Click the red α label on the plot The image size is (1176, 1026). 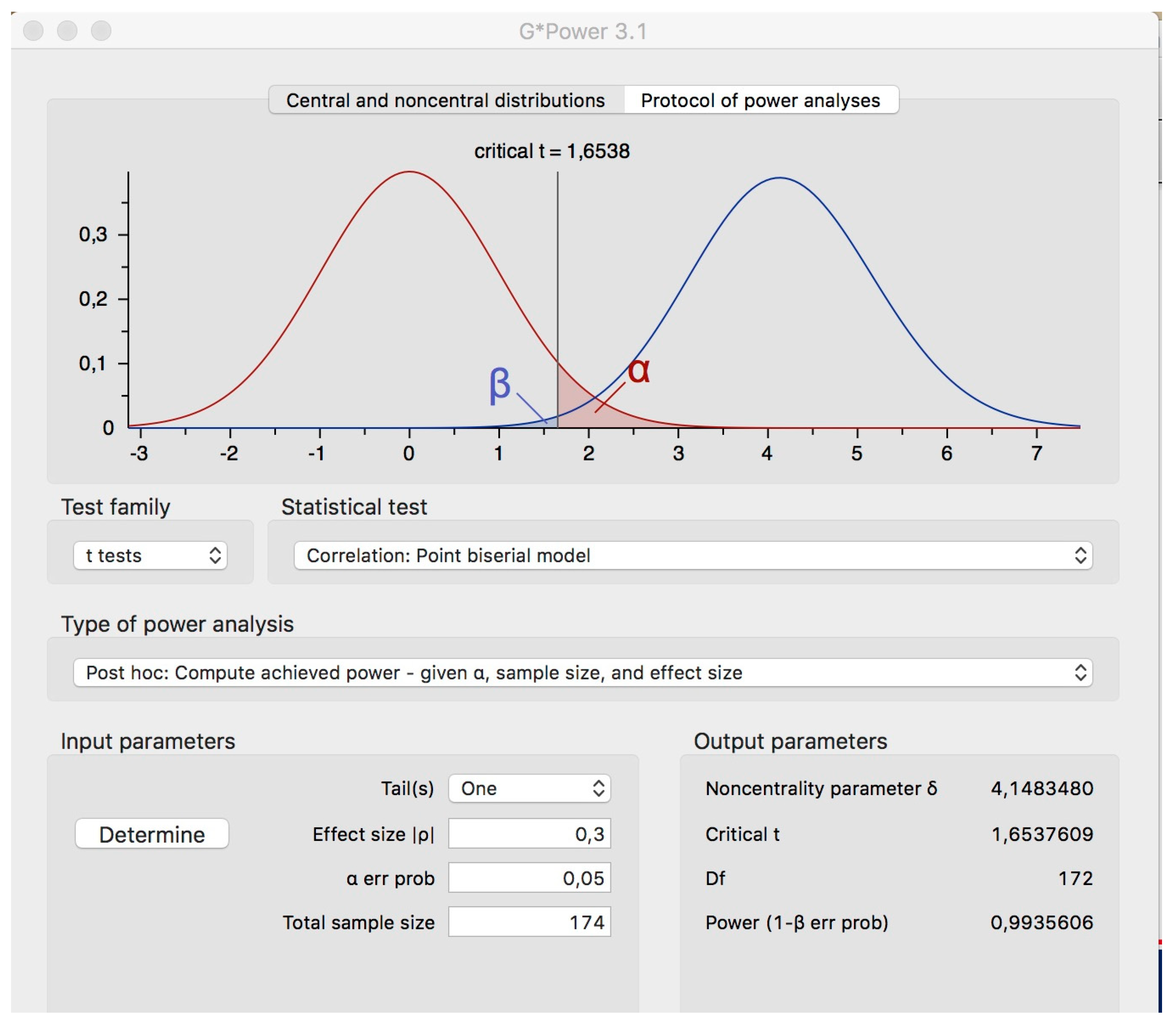click(639, 371)
